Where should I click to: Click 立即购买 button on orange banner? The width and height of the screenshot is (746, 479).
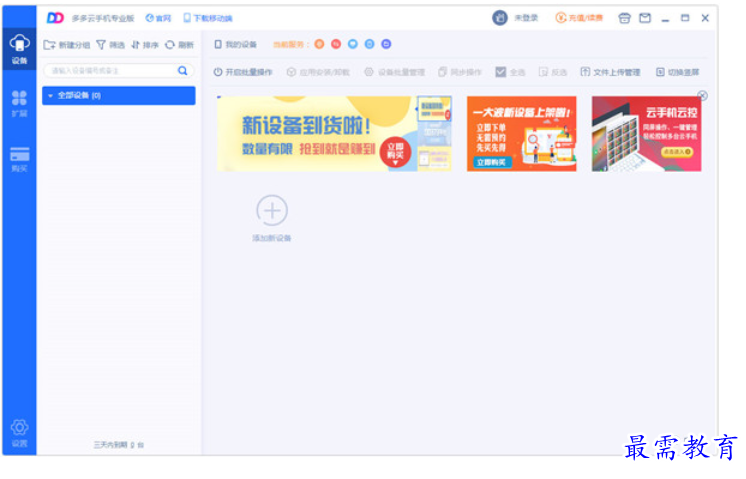coord(492,162)
